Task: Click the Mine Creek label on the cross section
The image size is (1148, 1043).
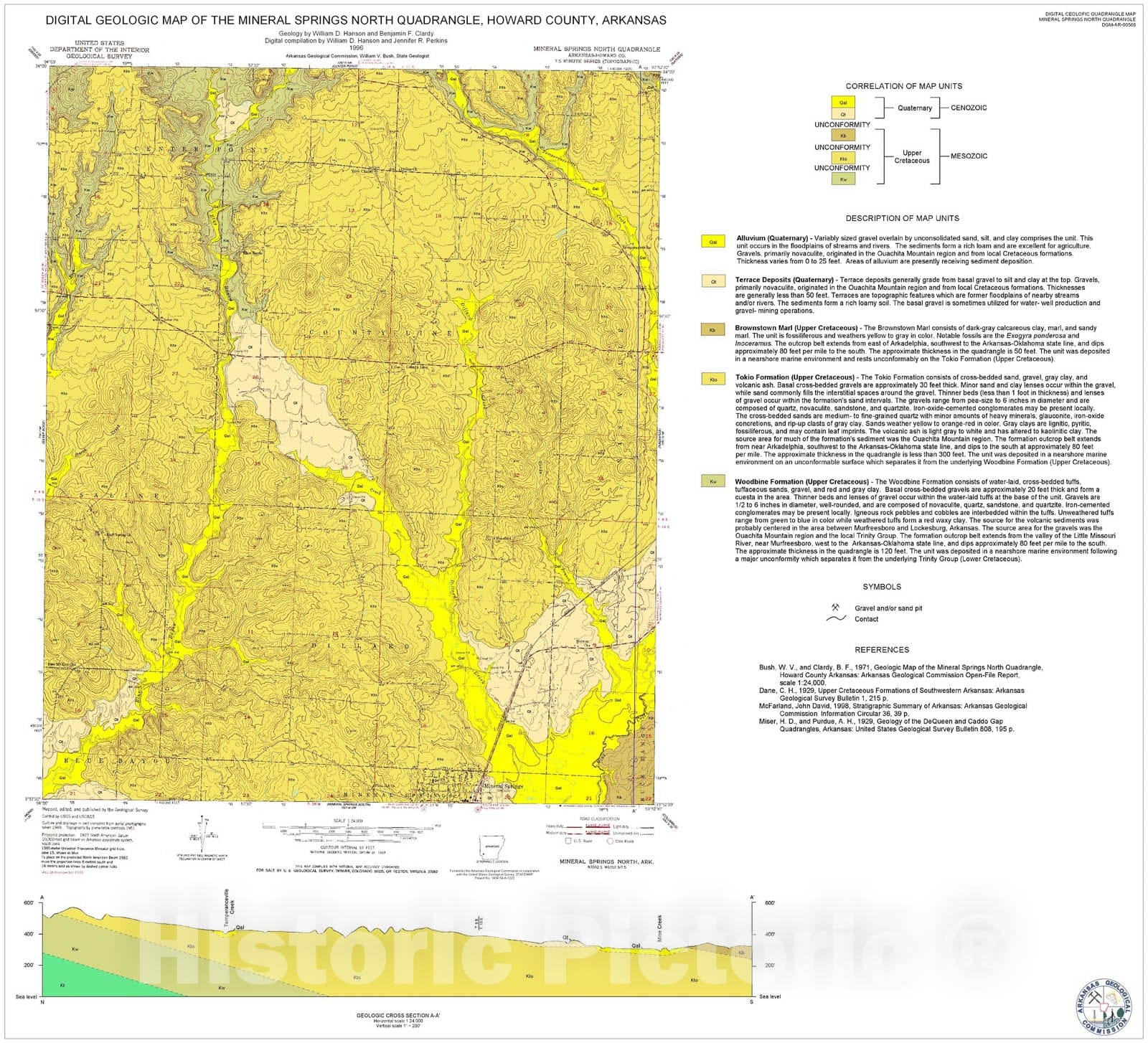Action: point(659,927)
